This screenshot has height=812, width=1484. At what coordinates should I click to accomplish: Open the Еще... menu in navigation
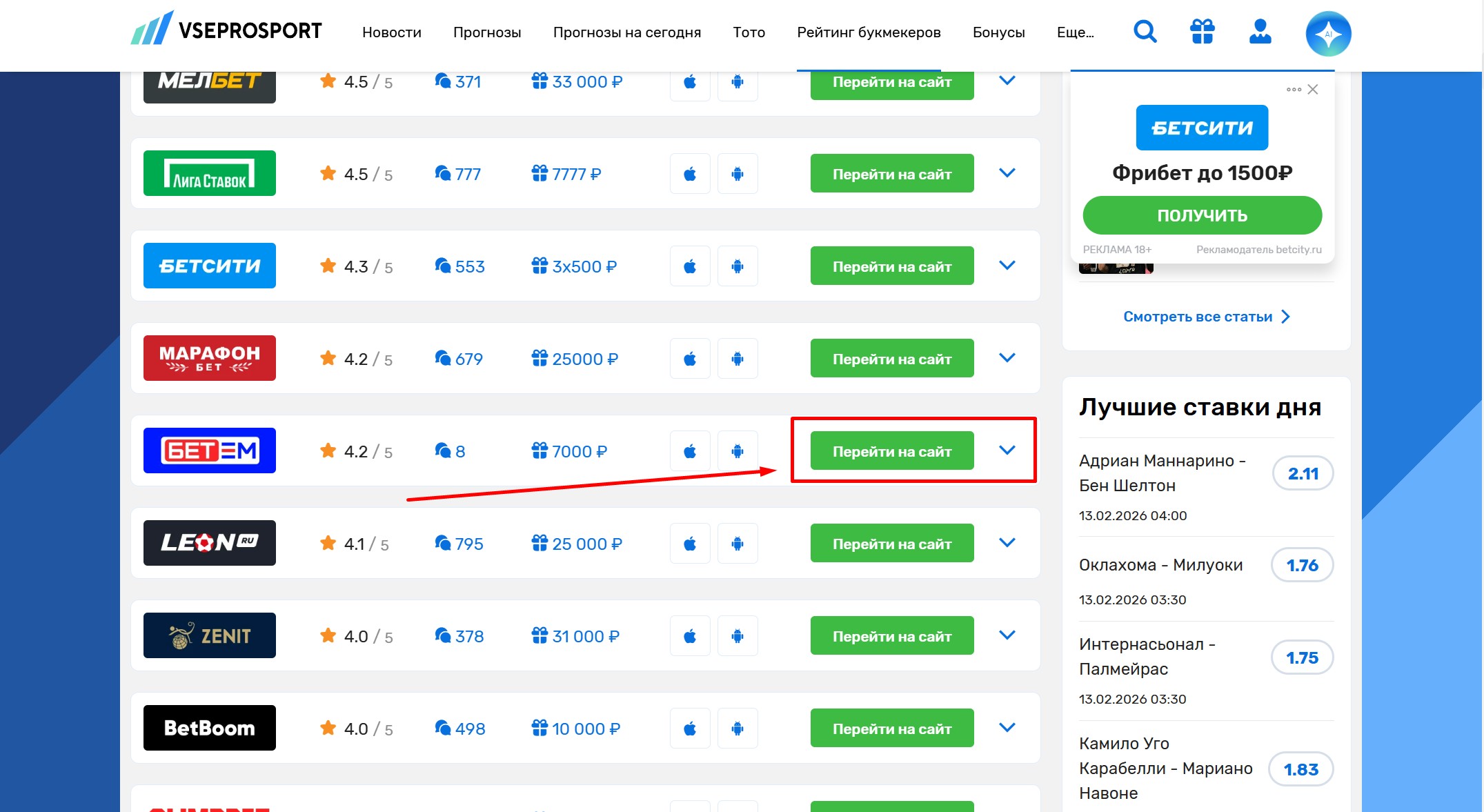(x=1075, y=32)
